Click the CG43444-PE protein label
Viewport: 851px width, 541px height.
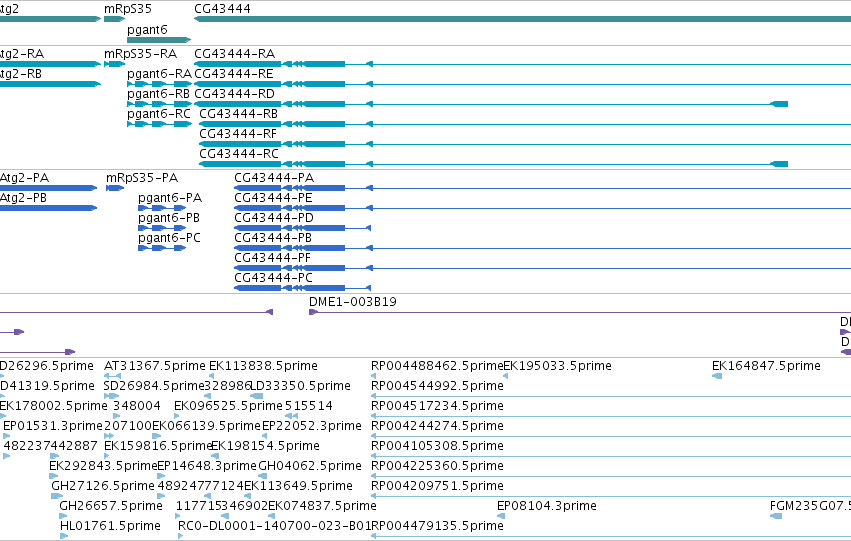(274, 198)
